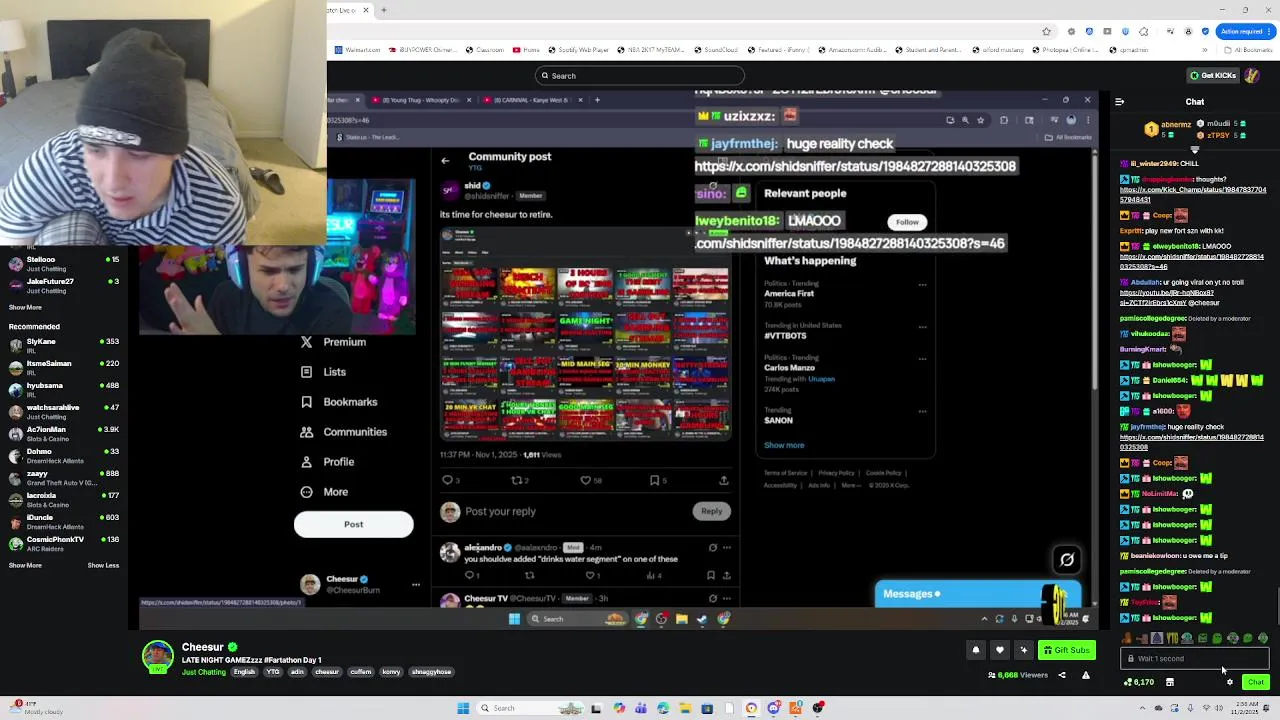
Task: Open Lists in the X sidebar
Action: (x=324, y=372)
